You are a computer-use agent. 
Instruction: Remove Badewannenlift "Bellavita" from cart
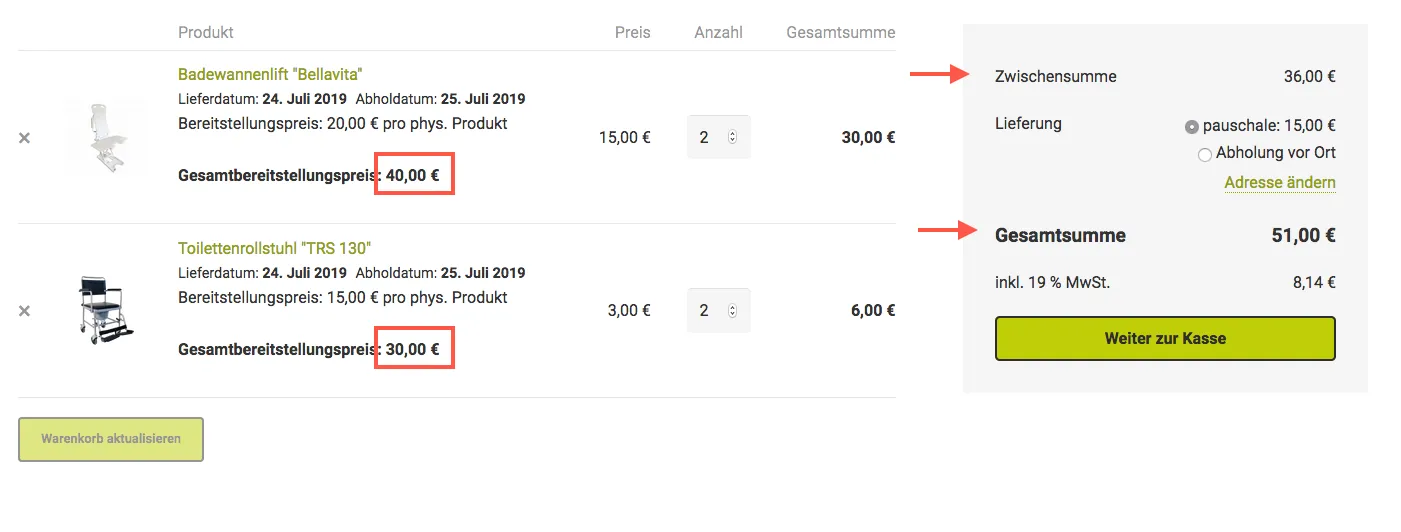(25, 138)
